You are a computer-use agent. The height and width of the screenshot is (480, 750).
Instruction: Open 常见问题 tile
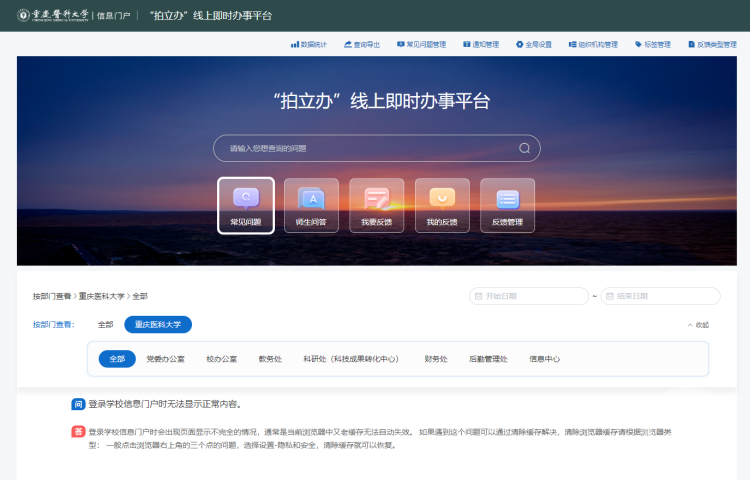coord(246,205)
